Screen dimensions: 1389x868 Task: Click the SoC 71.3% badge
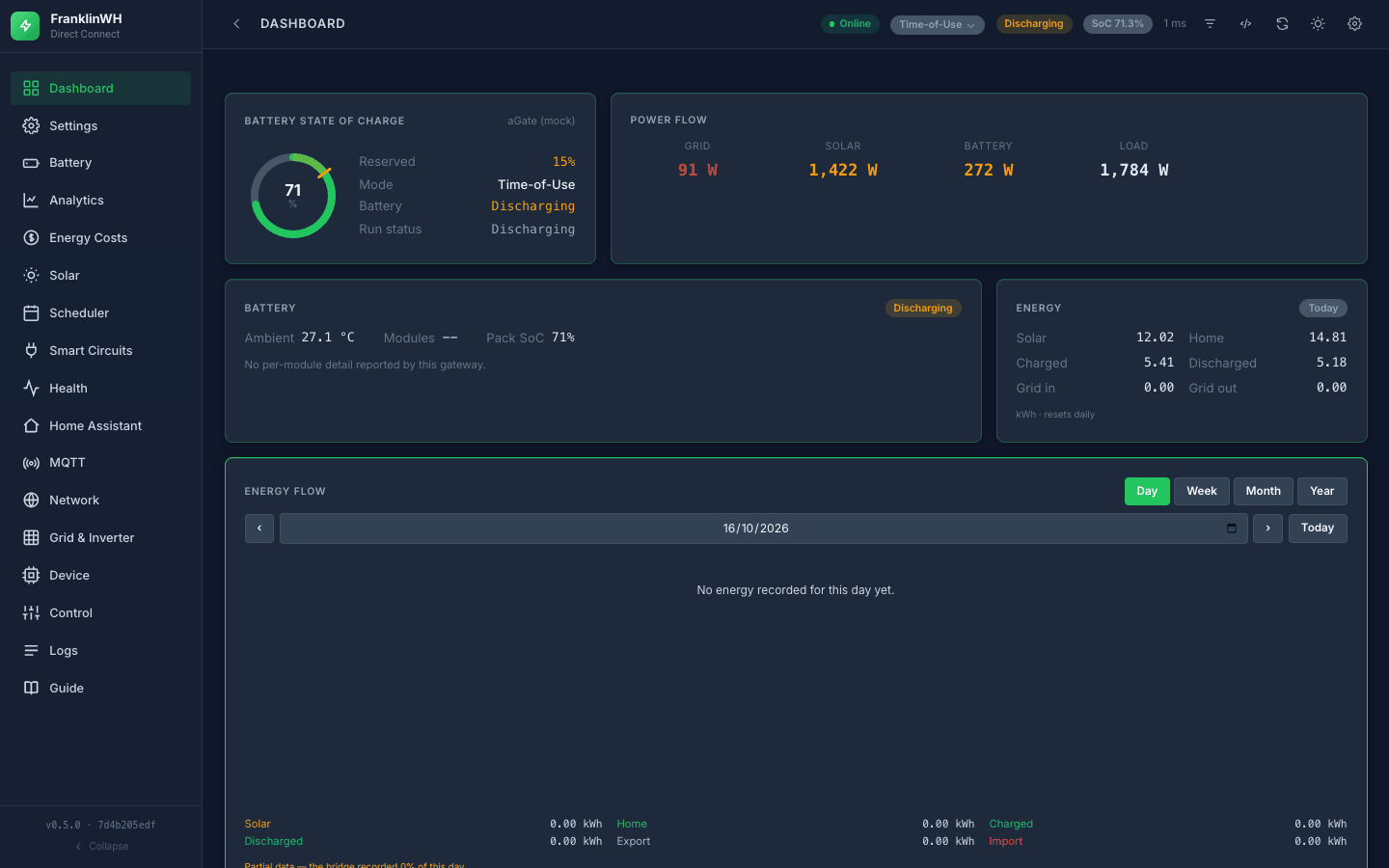(x=1118, y=24)
